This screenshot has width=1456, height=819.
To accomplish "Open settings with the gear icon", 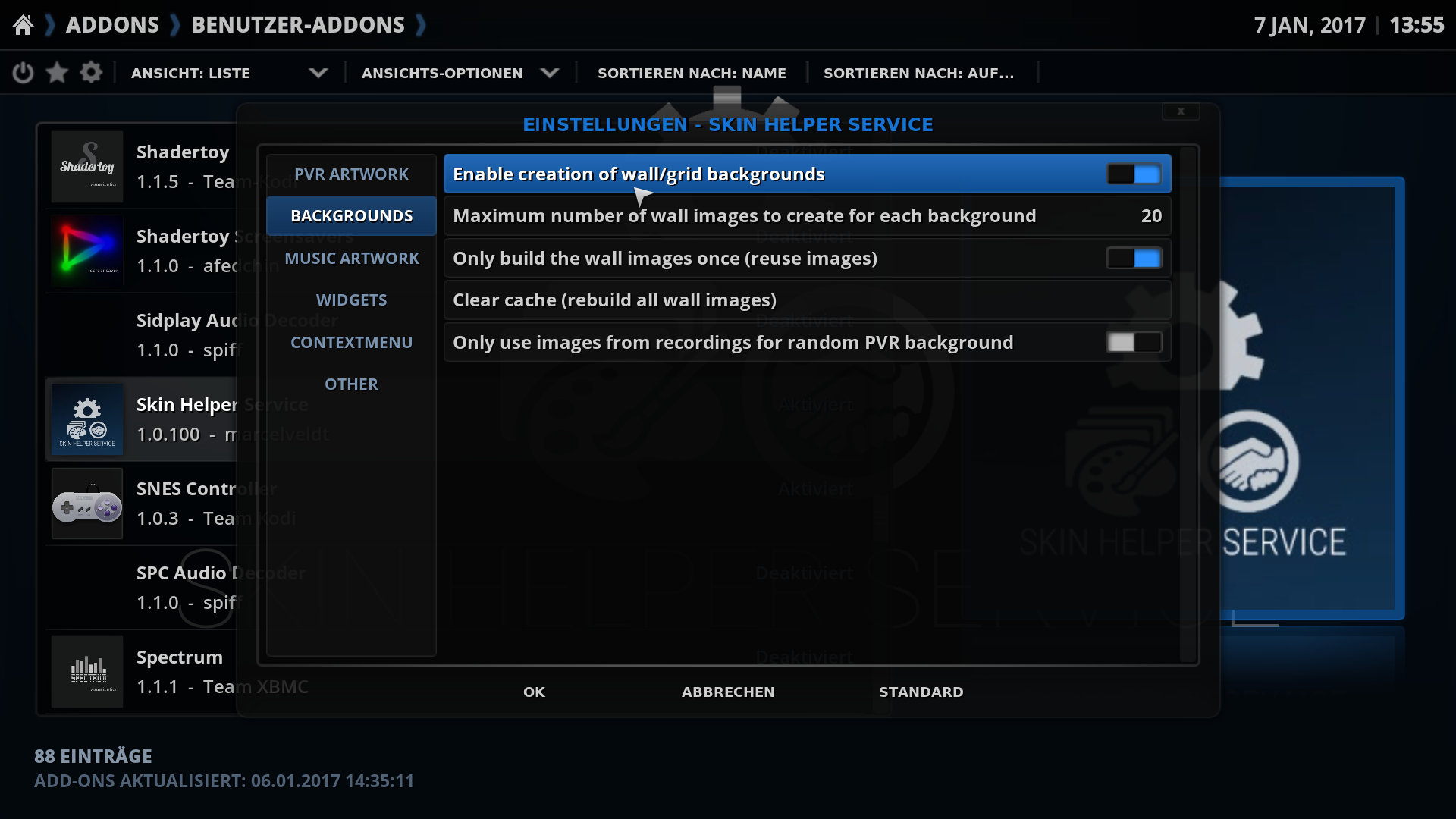I will (91, 73).
